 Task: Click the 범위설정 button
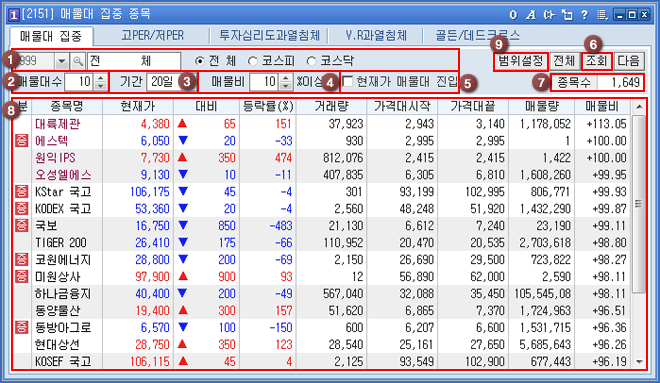click(x=521, y=61)
